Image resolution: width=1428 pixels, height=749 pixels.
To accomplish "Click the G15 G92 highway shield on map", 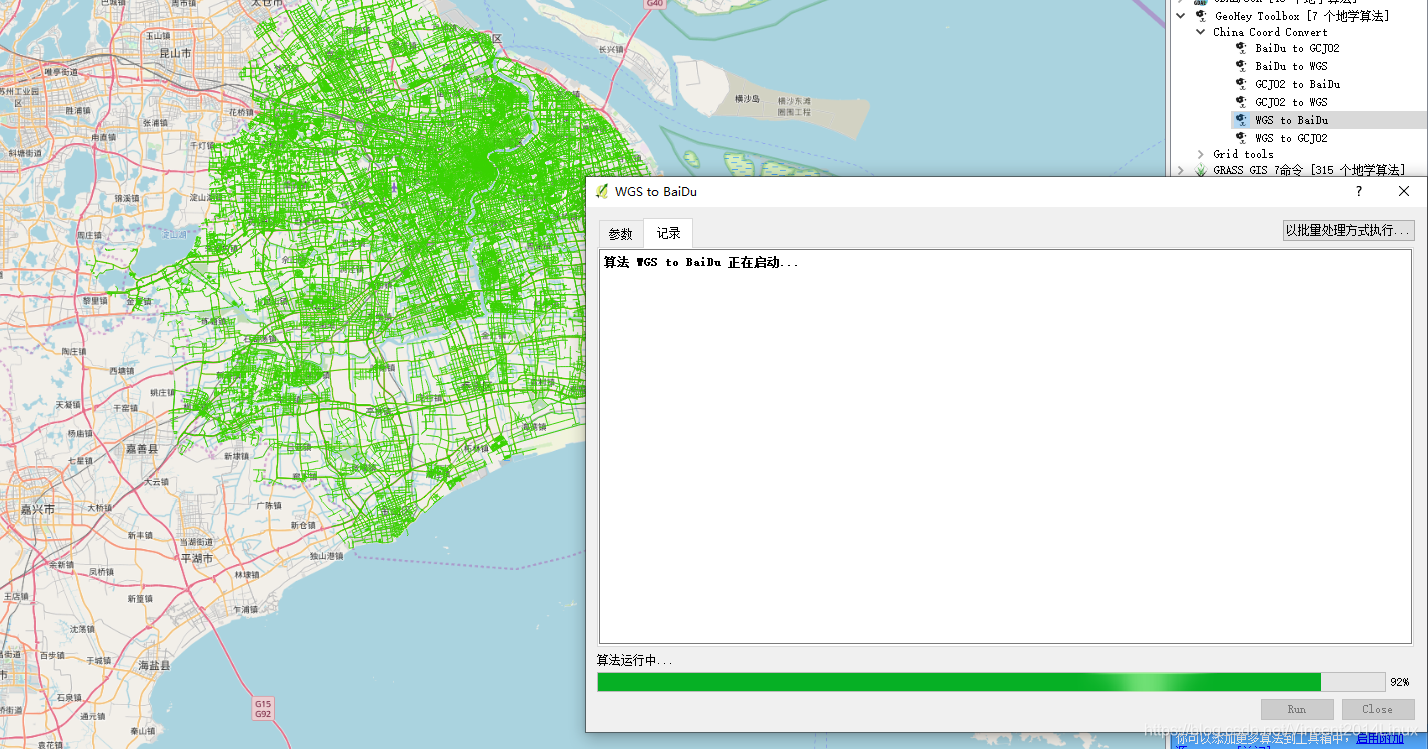I will (263, 709).
